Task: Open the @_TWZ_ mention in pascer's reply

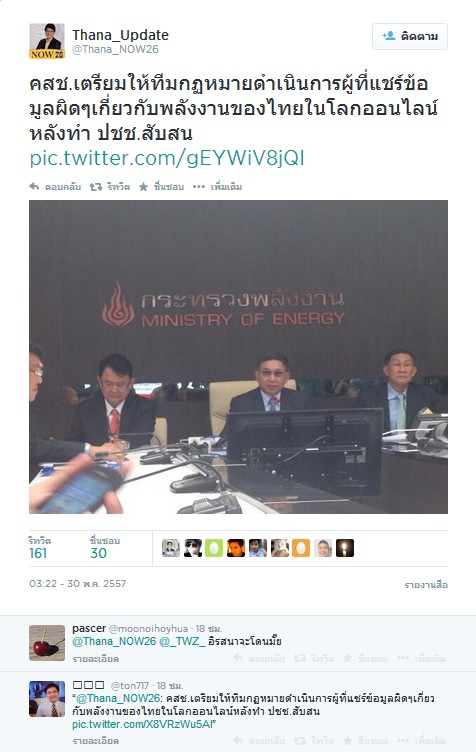Action: pos(182,641)
